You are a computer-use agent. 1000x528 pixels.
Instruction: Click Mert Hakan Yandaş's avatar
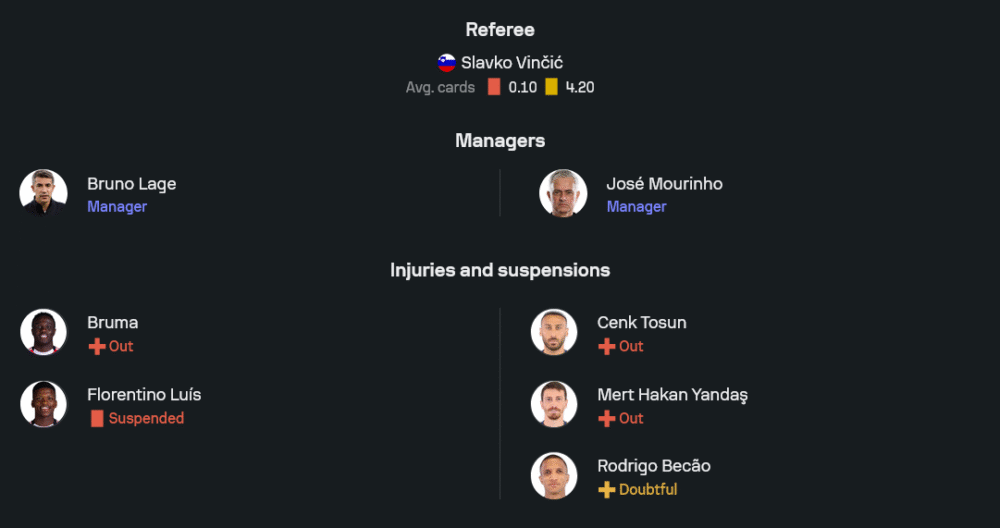[x=554, y=404]
